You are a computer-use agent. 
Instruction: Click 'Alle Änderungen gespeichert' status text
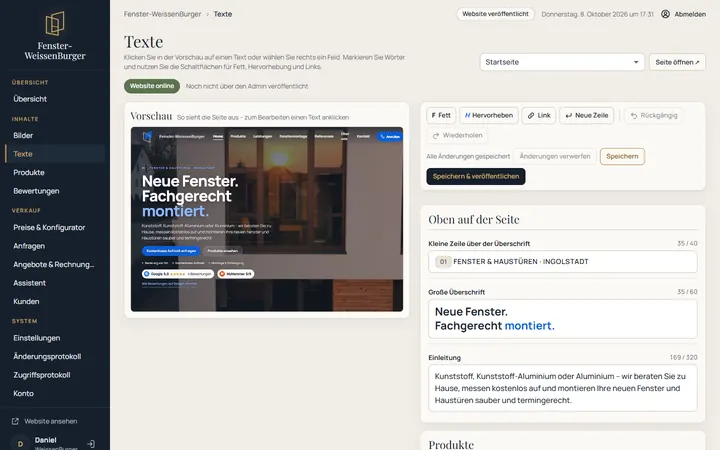pyautogui.click(x=468, y=157)
